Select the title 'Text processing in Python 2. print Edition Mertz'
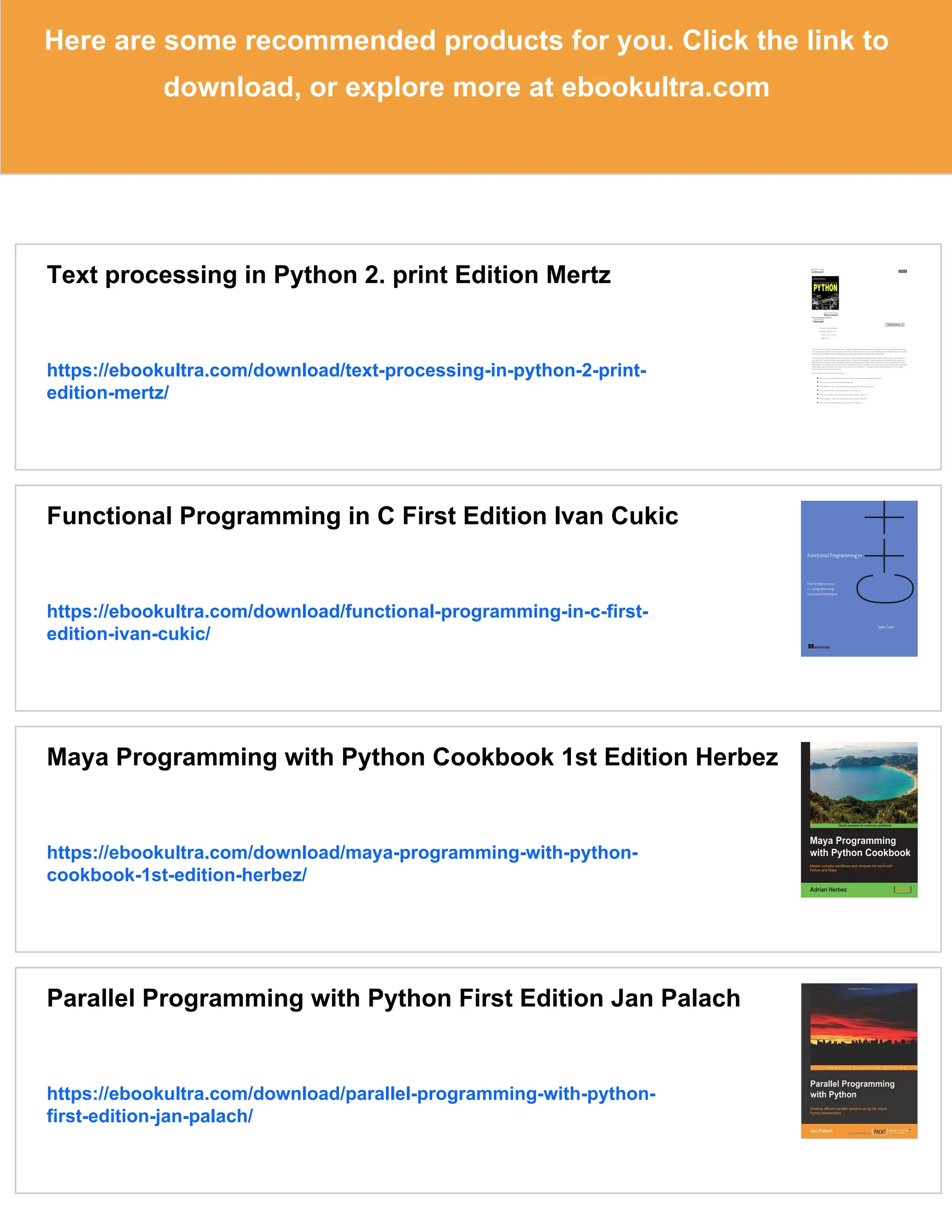The width and height of the screenshot is (952, 1232). 329,275
